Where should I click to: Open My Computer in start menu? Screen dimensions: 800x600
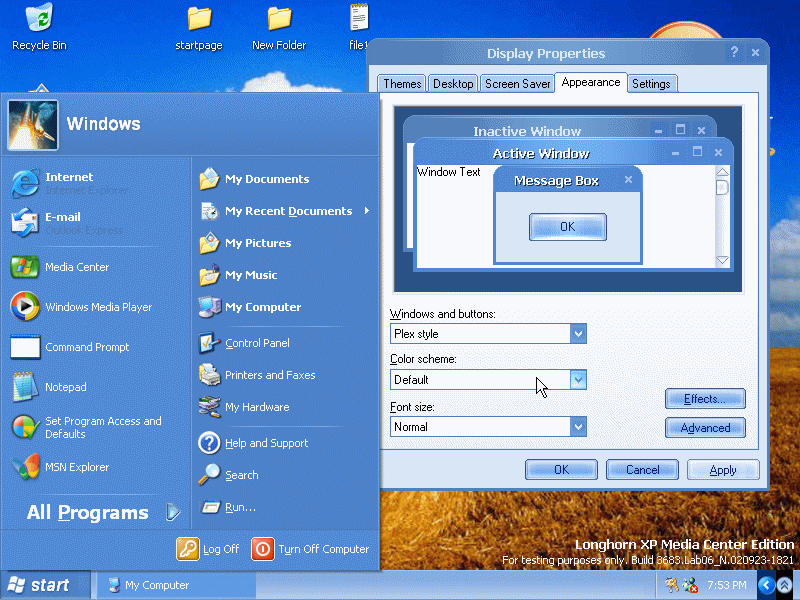250,307
